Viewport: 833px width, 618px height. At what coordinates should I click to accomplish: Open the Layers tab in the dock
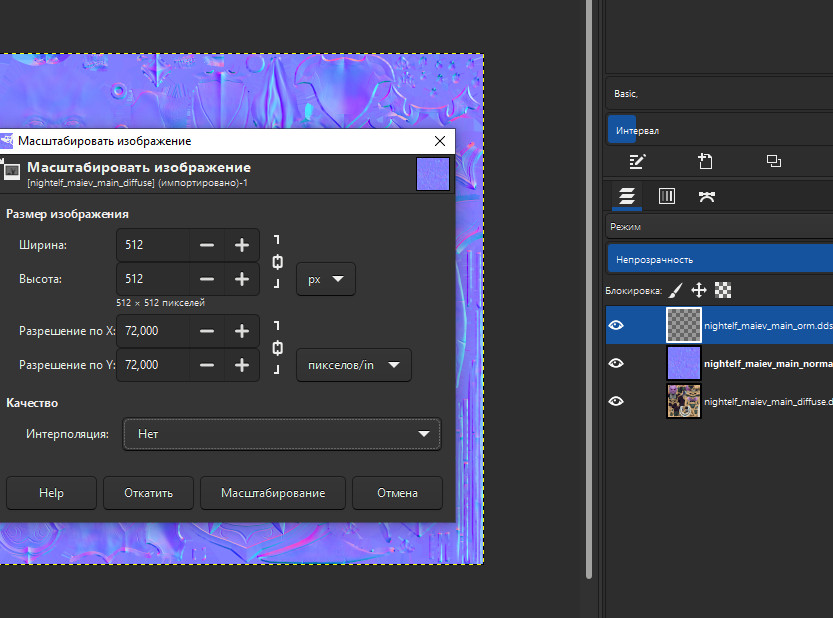627,196
